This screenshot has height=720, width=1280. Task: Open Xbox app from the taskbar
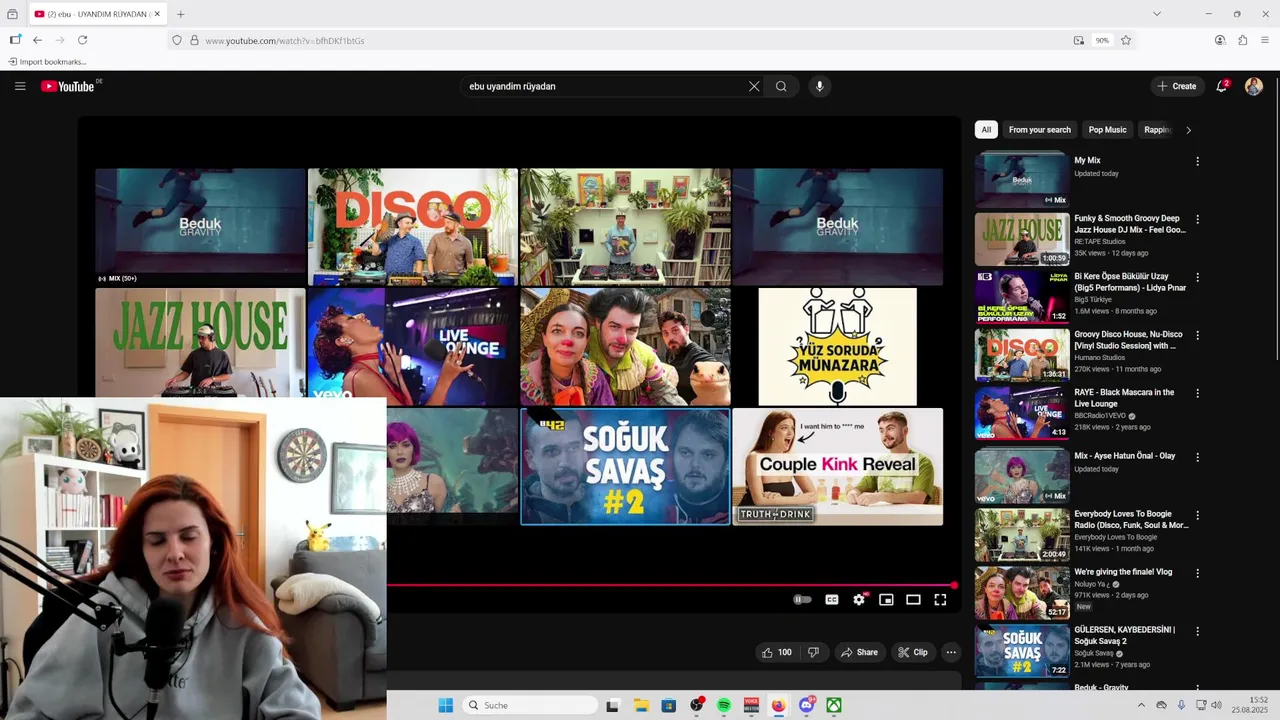(833, 705)
